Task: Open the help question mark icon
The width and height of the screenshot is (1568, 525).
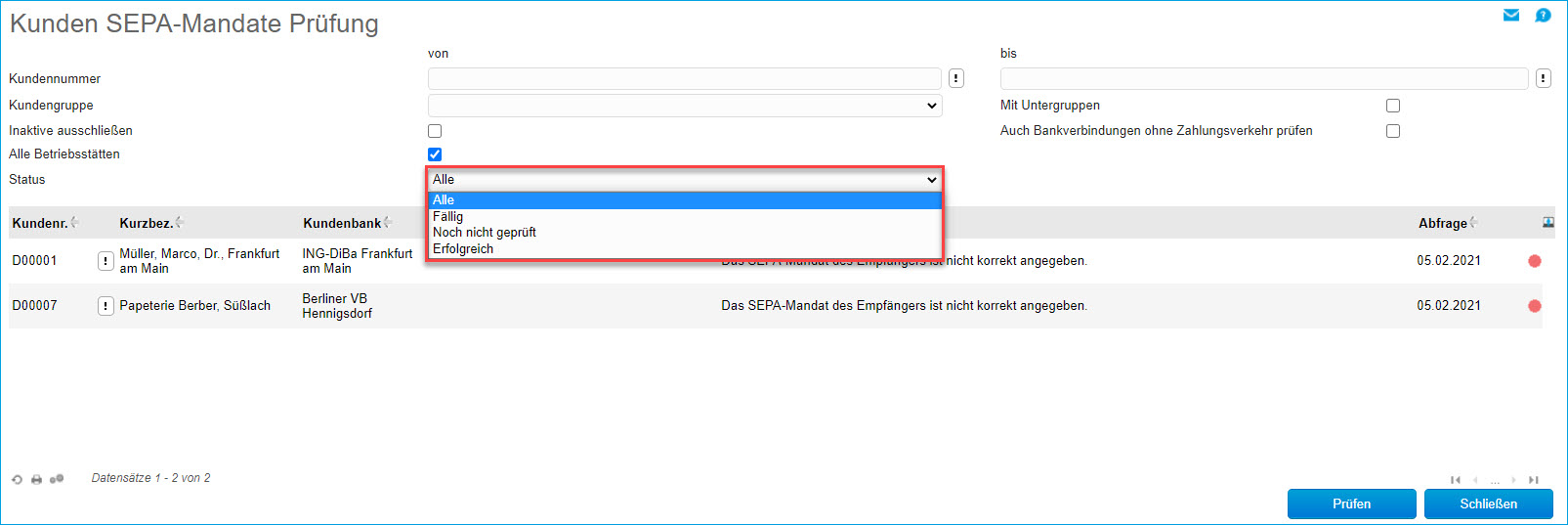Action: pyautogui.click(x=1543, y=15)
